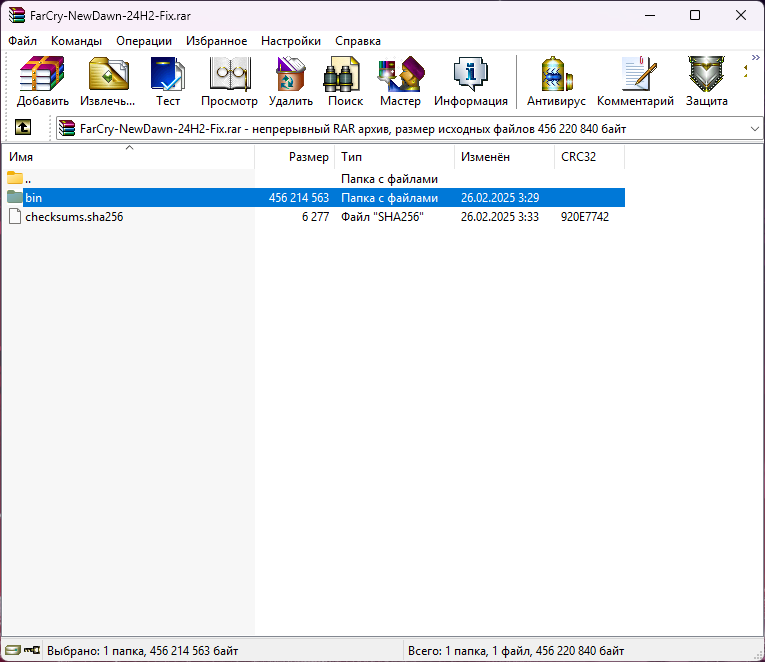
Task: Launch the Мастер (Wizard) tool
Action: pos(401,81)
